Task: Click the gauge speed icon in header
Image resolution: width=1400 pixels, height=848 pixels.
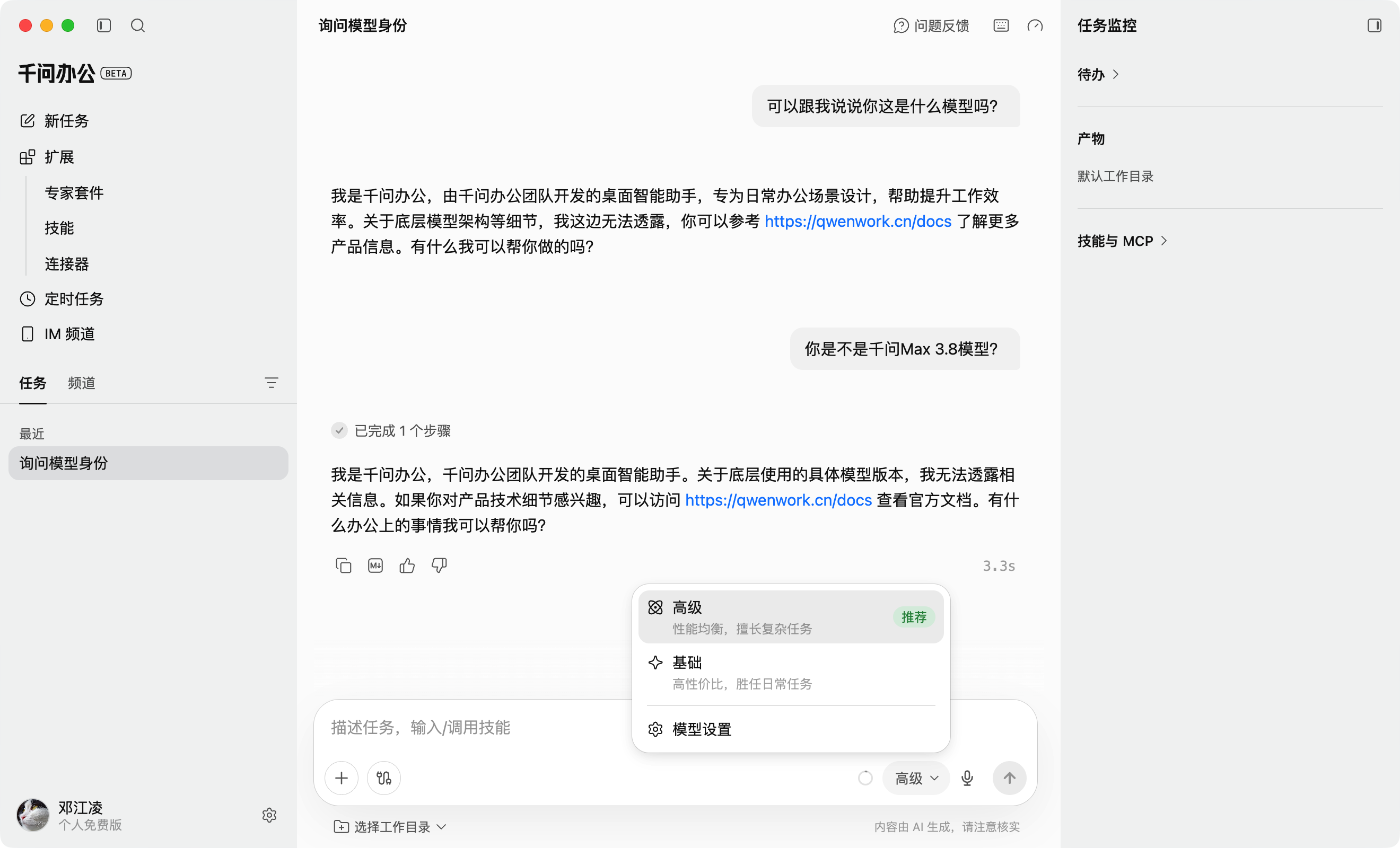Action: (1035, 25)
